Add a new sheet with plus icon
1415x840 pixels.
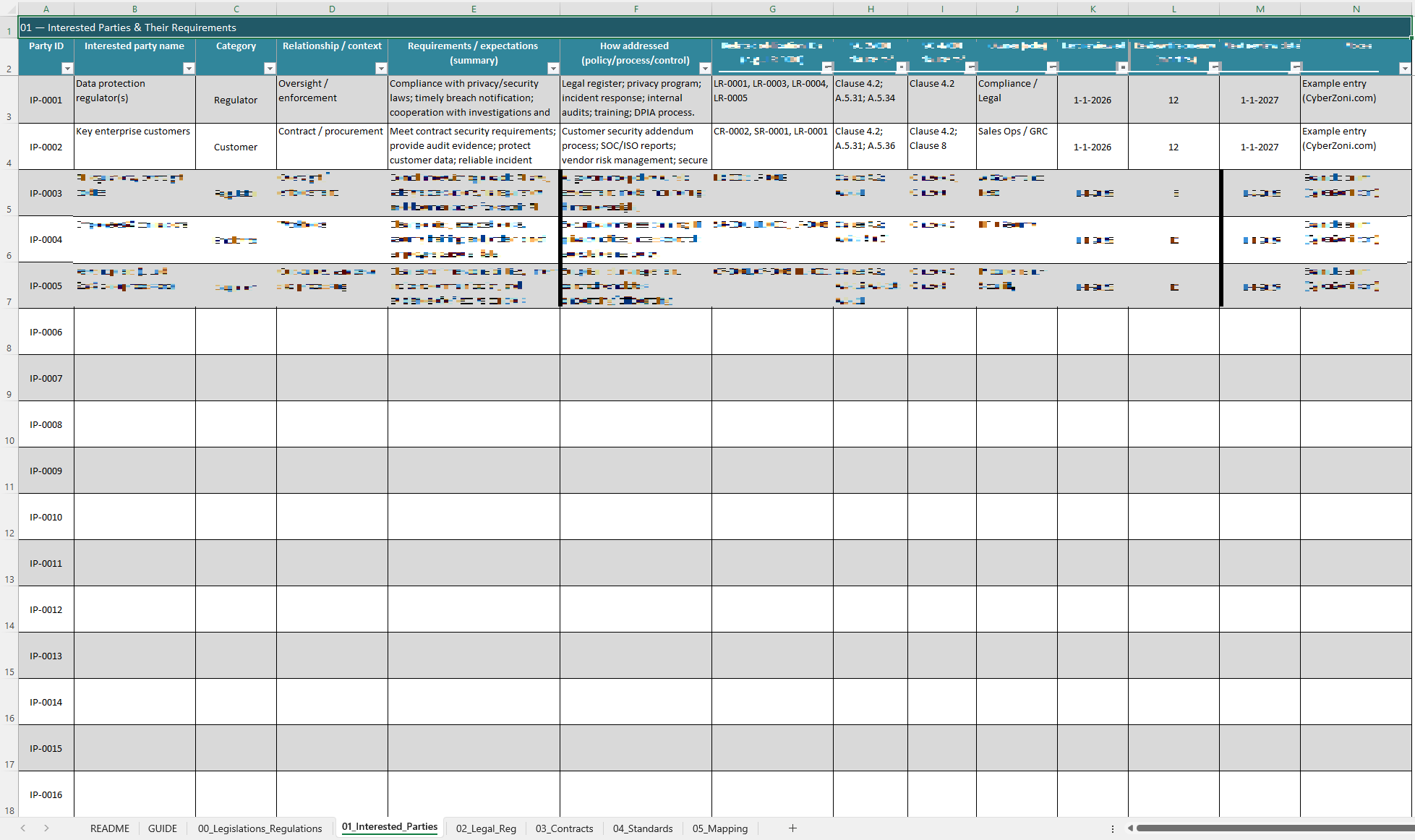pyautogui.click(x=792, y=828)
